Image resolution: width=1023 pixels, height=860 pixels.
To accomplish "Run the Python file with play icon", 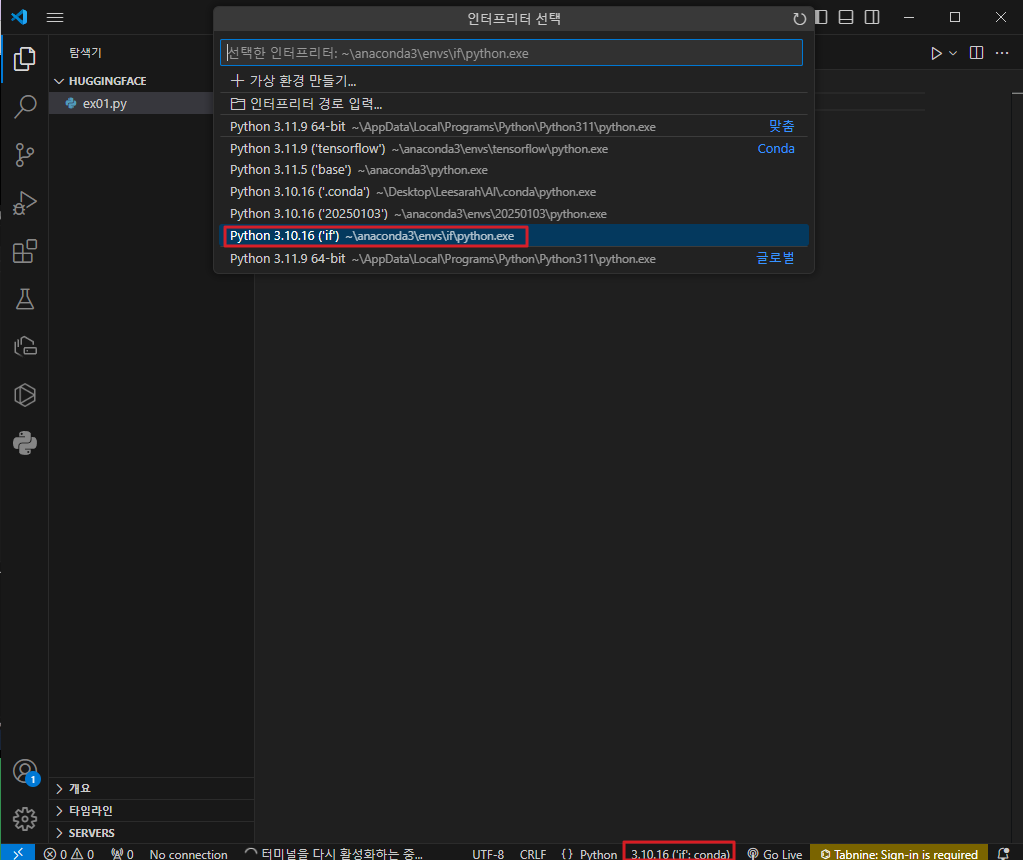I will [936, 54].
